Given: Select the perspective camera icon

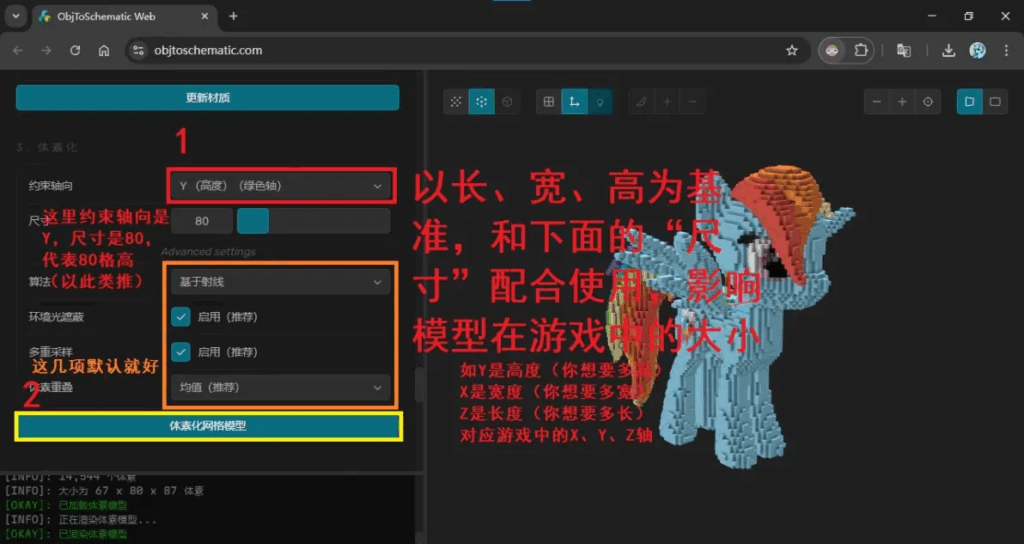Looking at the screenshot, I should (x=970, y=102).
